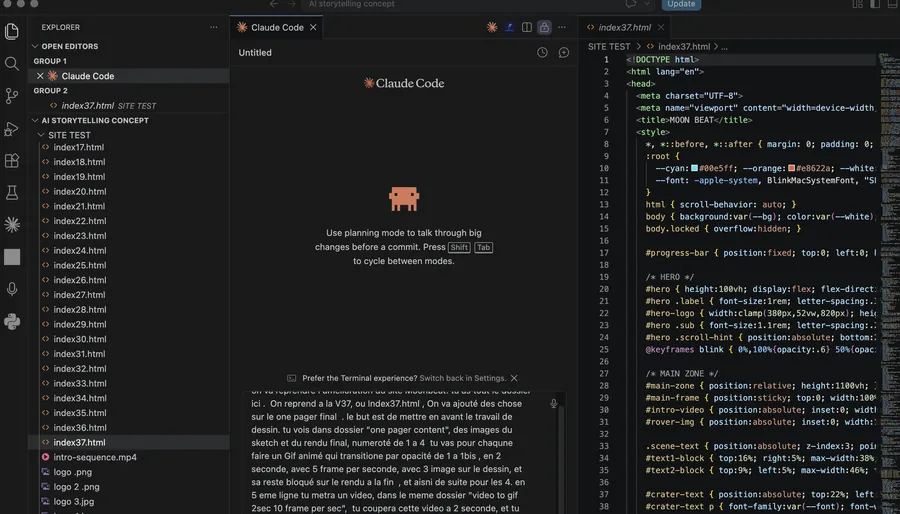
Task: Select index37.html under Group 2
Action: [x=129, y=106]
